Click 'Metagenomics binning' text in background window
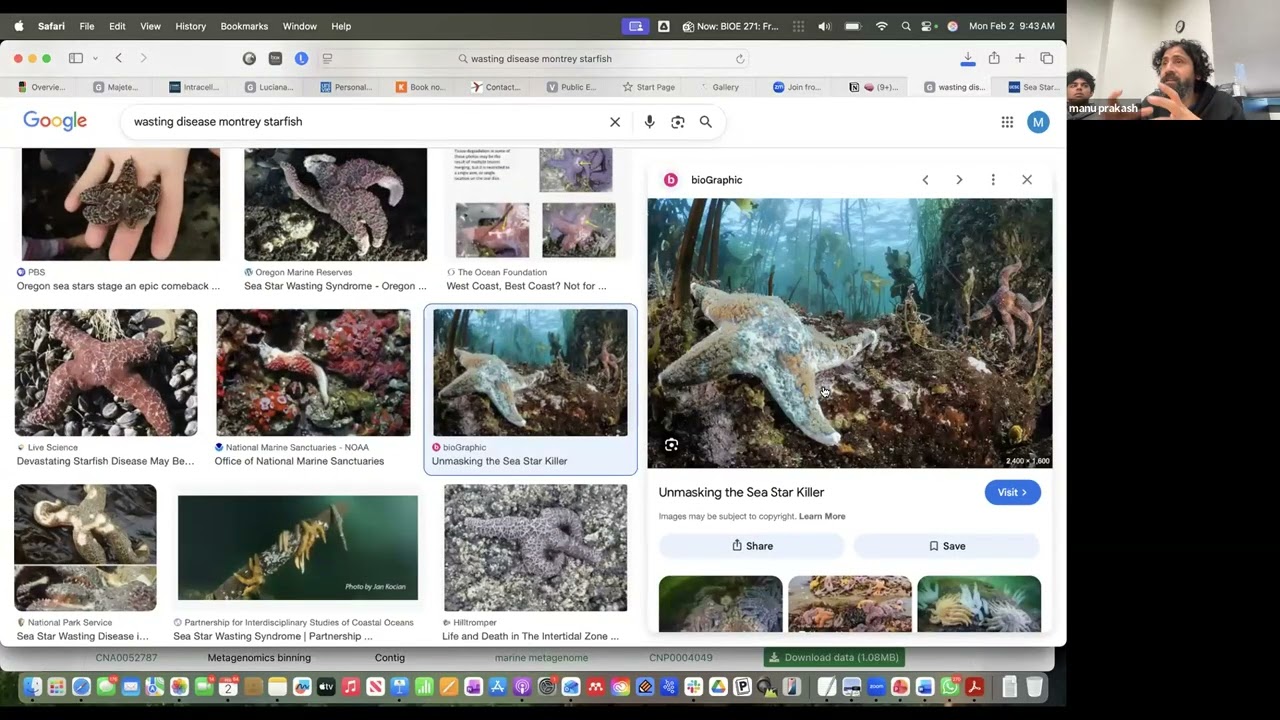This screenshot has height=720, width=1280. (259, 657)
